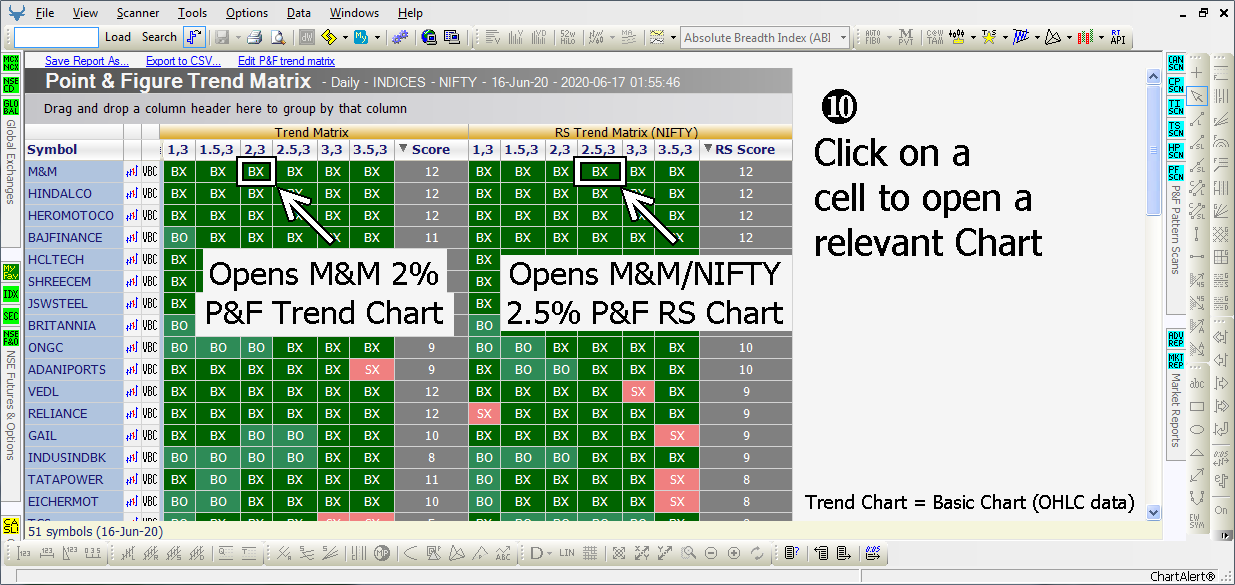This screenshot has width=1235, height=585.
Task: Click the TAS star icon
Action: pyautogui.click(x=988, y=37)
